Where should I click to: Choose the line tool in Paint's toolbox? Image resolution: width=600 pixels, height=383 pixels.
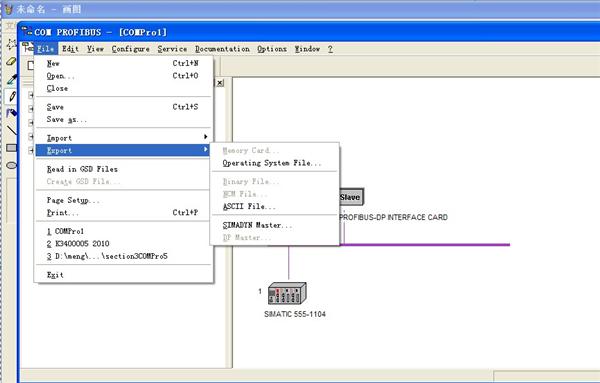pyautogui.click(x=11, y=130)
